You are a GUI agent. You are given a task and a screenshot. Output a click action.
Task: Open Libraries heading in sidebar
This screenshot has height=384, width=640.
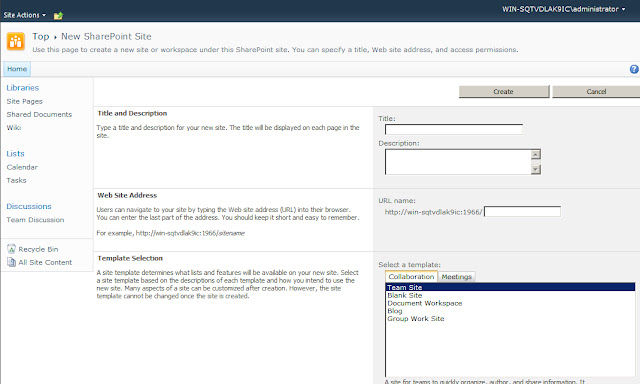22,88
